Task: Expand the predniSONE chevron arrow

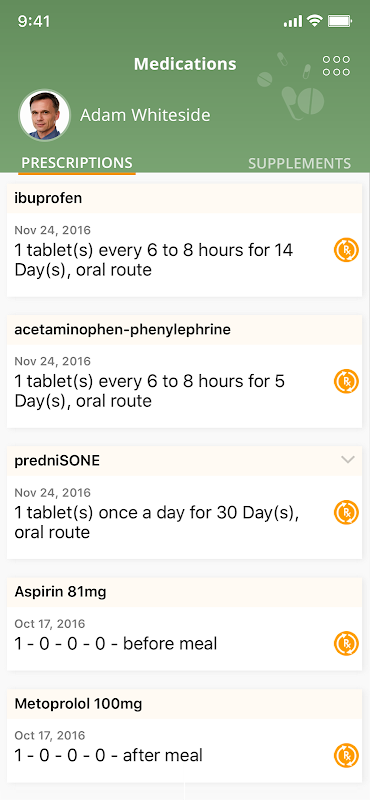Action: coord(348,460)
